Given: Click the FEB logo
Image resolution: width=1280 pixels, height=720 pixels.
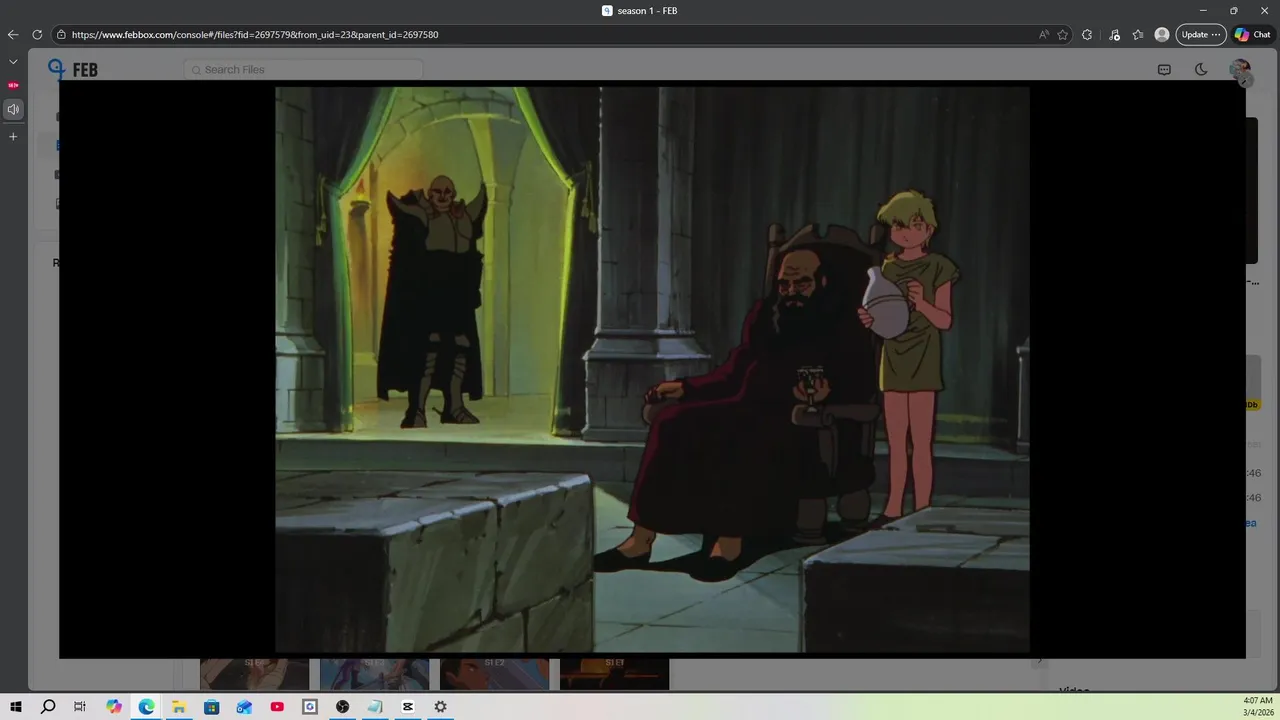Looking at the screenshot, I should [x=73, y=69].
